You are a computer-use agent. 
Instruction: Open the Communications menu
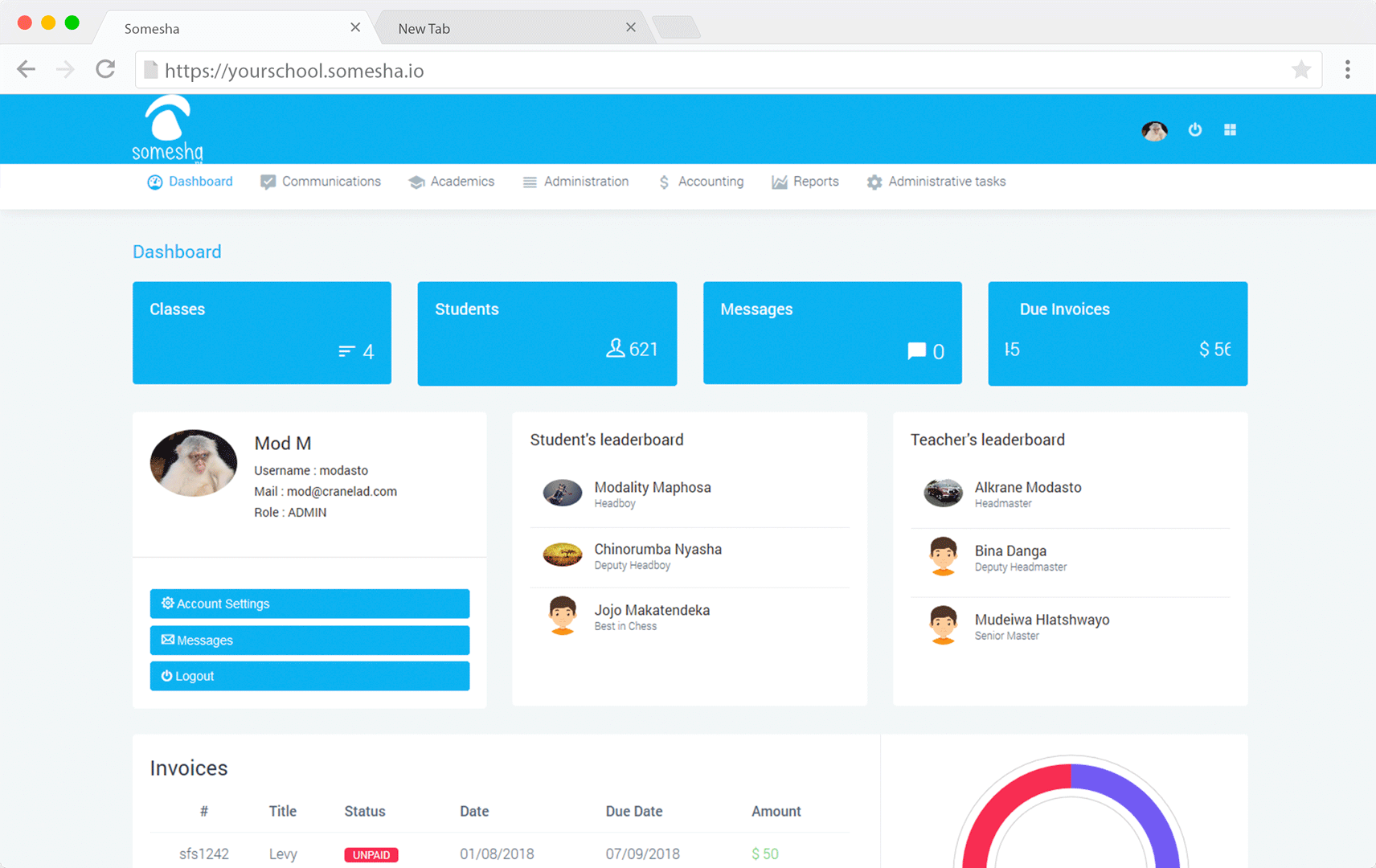(x=321, y=182)
